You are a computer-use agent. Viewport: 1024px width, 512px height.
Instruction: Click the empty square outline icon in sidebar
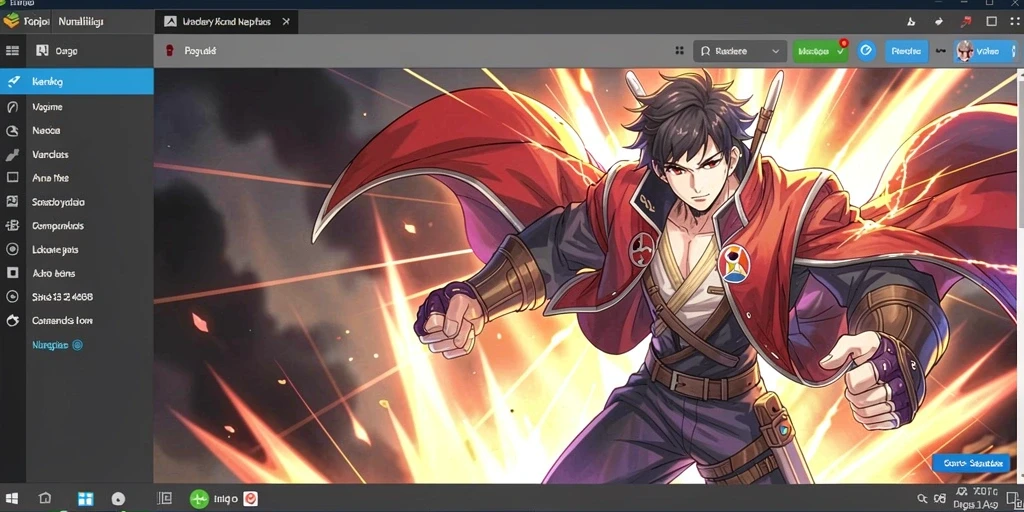(12, 177)
